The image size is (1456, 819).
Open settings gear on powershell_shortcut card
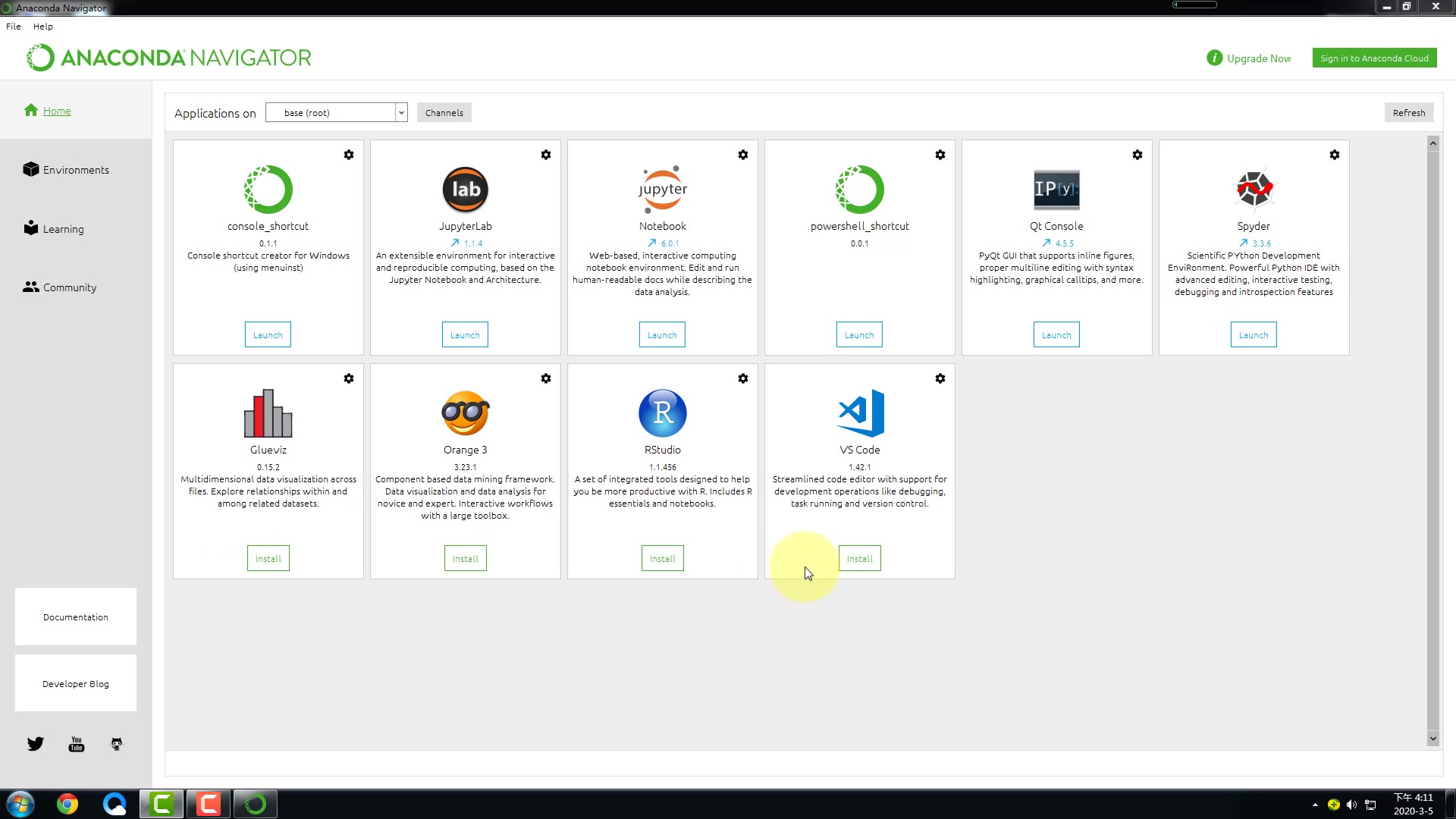pyautogui.click(x=940, y=155)
